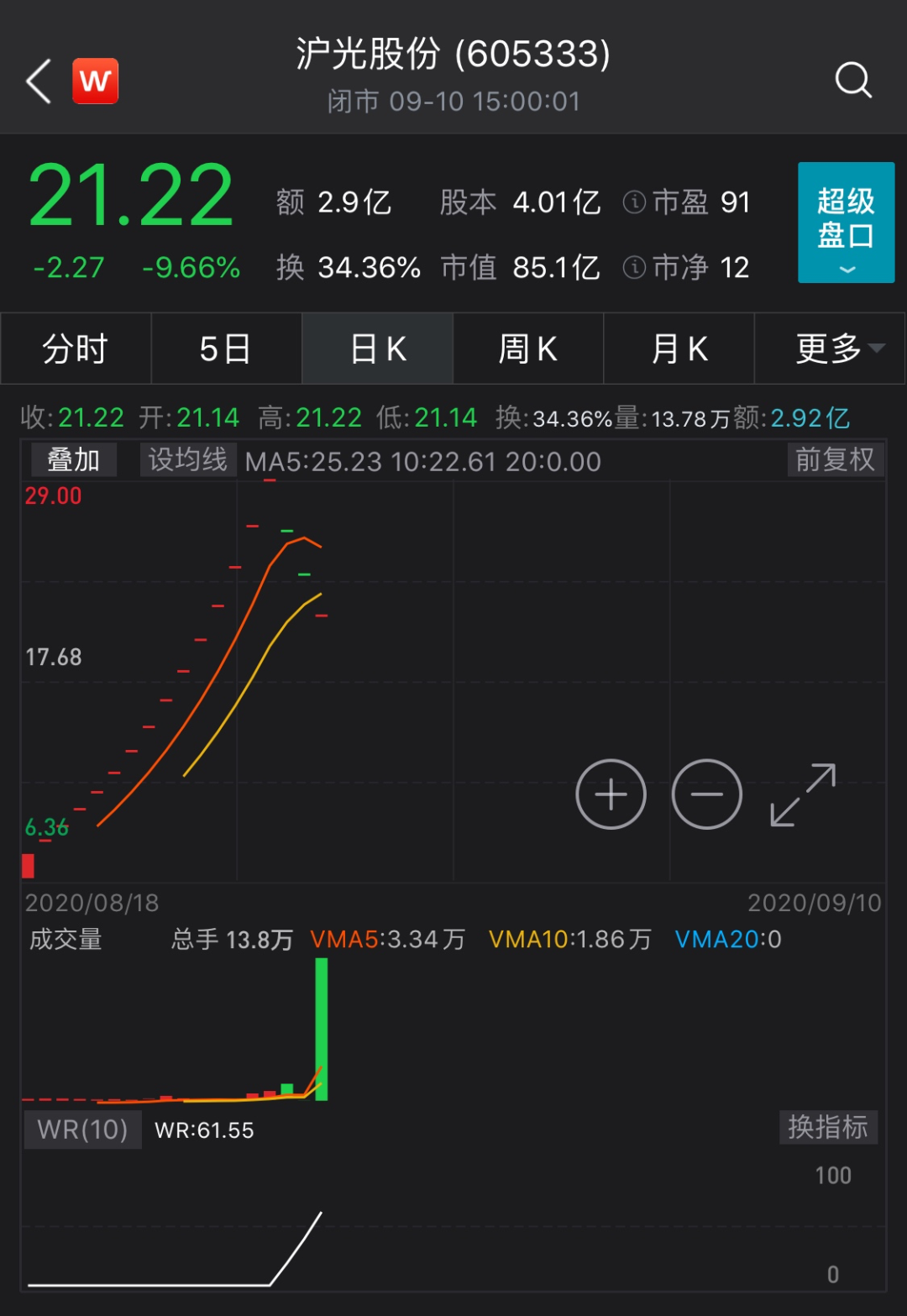The width and height of the screenshot is (907, 1316).
Task: Tap the 17.68 price axis label
Action: 53,657
